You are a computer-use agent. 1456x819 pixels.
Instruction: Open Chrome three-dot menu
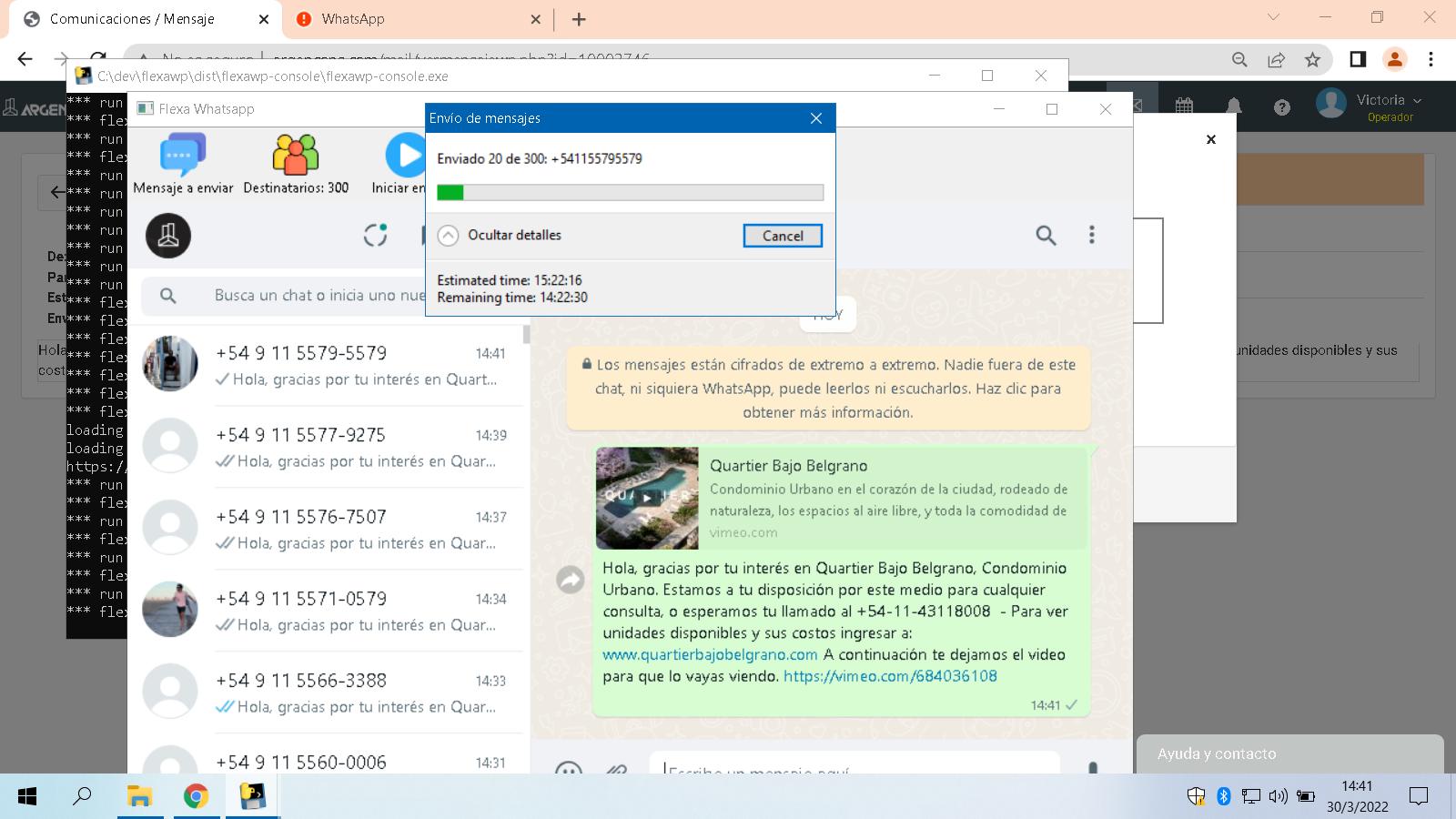click(x=1431, y=59)
